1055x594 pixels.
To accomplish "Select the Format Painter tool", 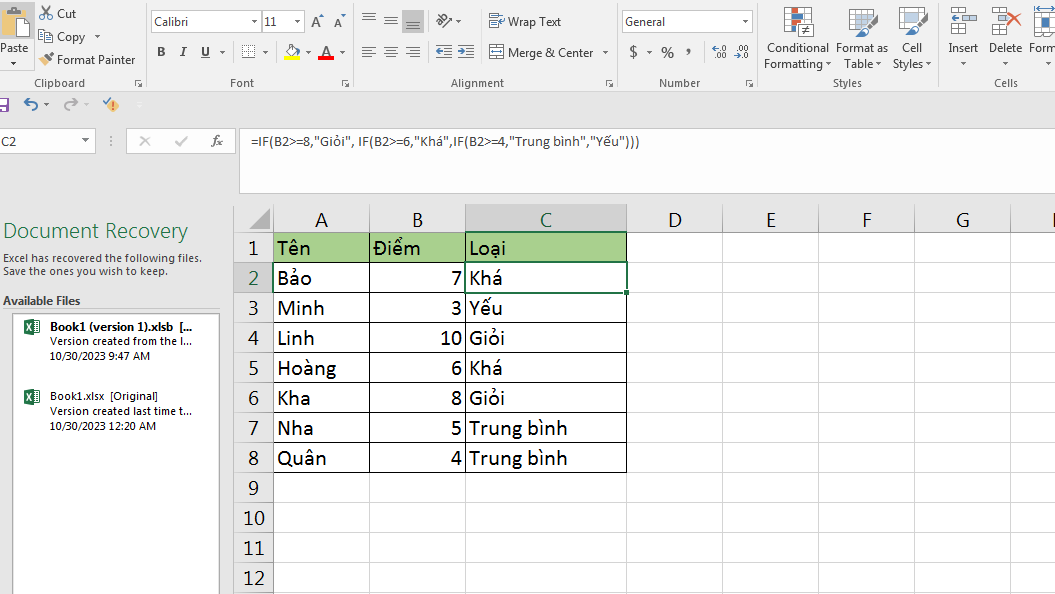I will tap(87, 59).
